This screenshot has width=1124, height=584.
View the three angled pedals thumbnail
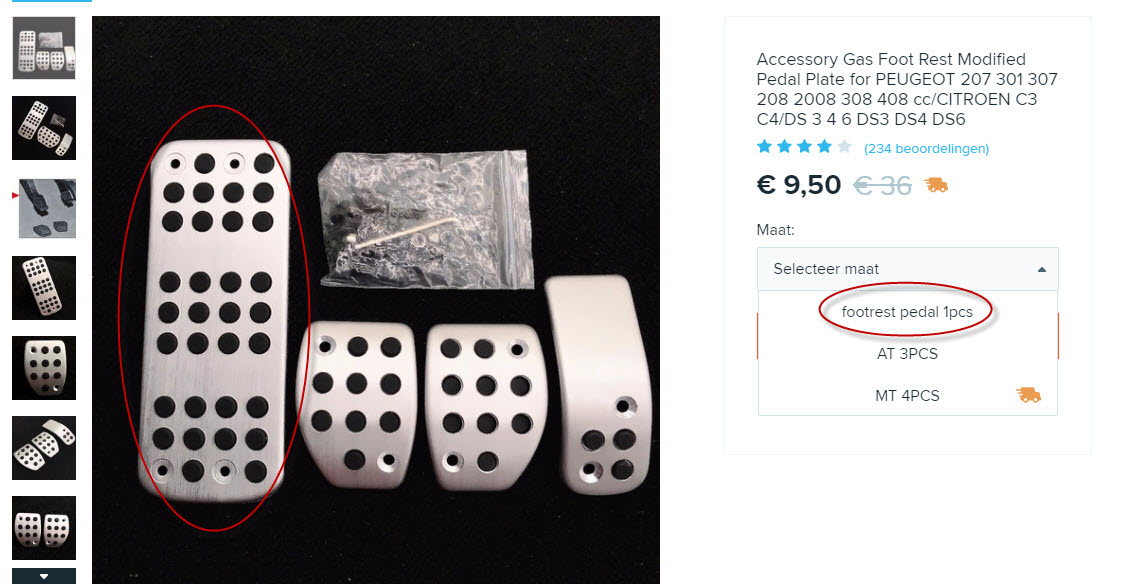click(x=44, y=448)
